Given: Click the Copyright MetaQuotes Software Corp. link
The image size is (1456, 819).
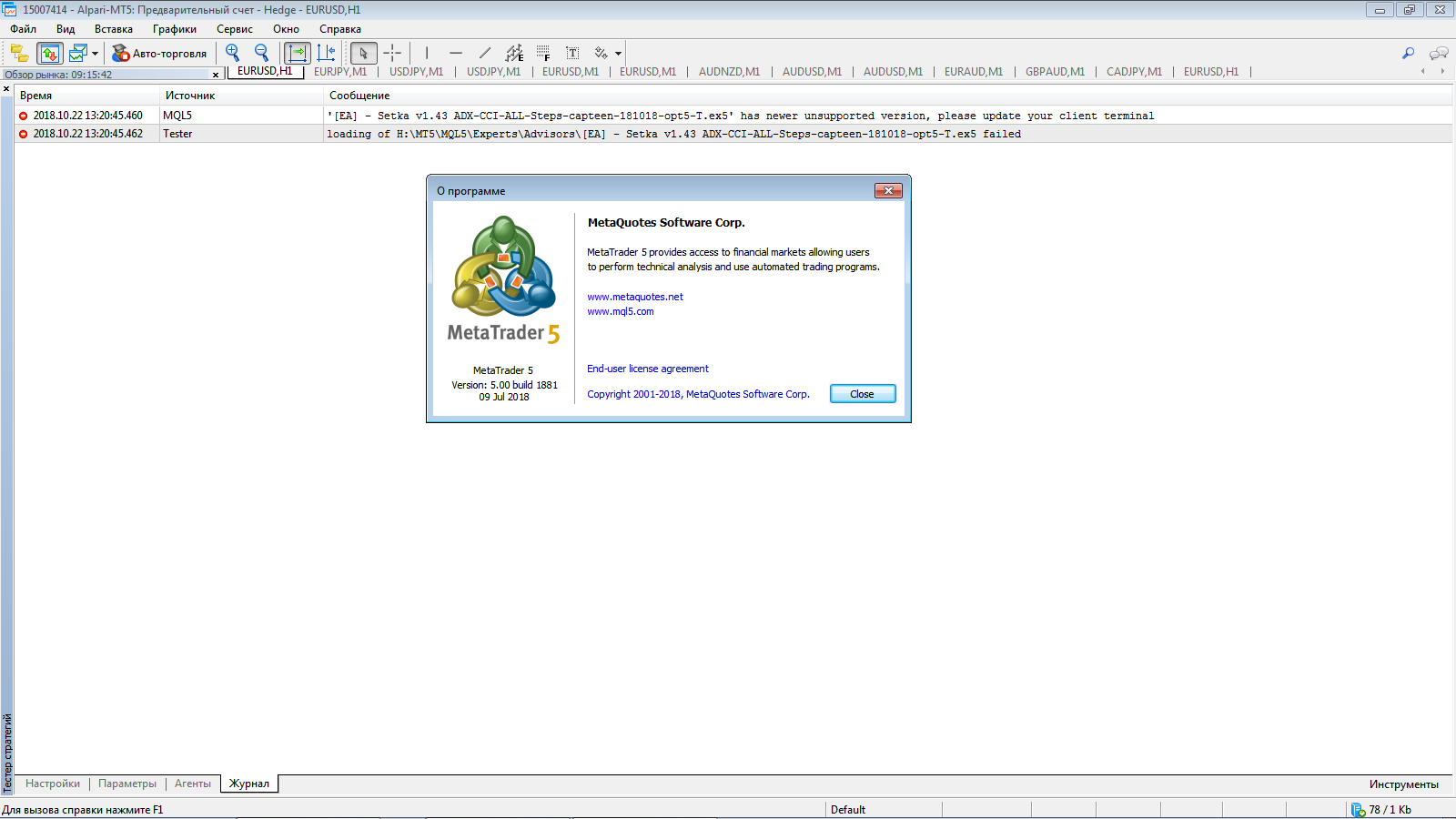Looking at the screenshot, I should (x=698, y=394).
